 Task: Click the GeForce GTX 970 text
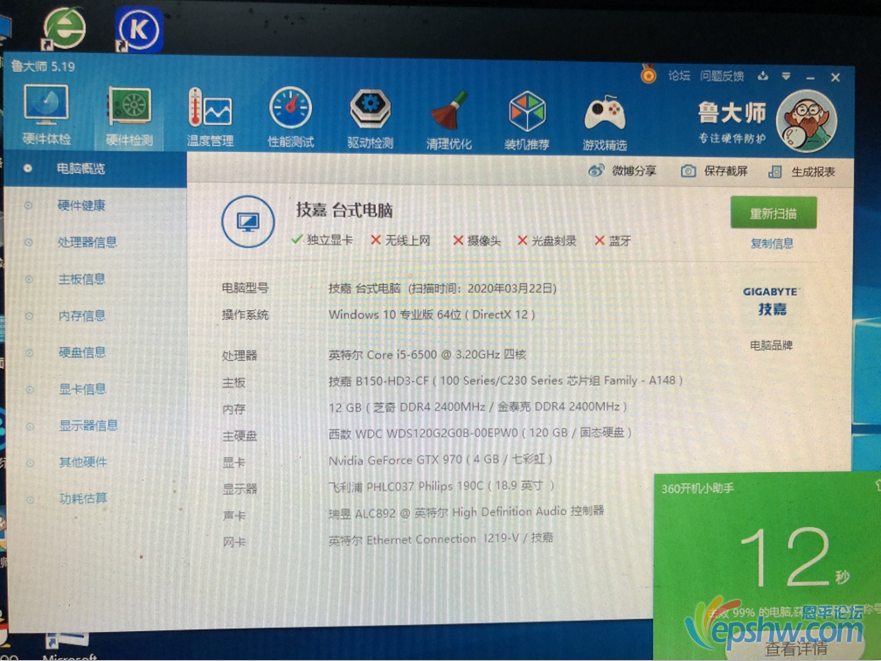pos(440,459)
